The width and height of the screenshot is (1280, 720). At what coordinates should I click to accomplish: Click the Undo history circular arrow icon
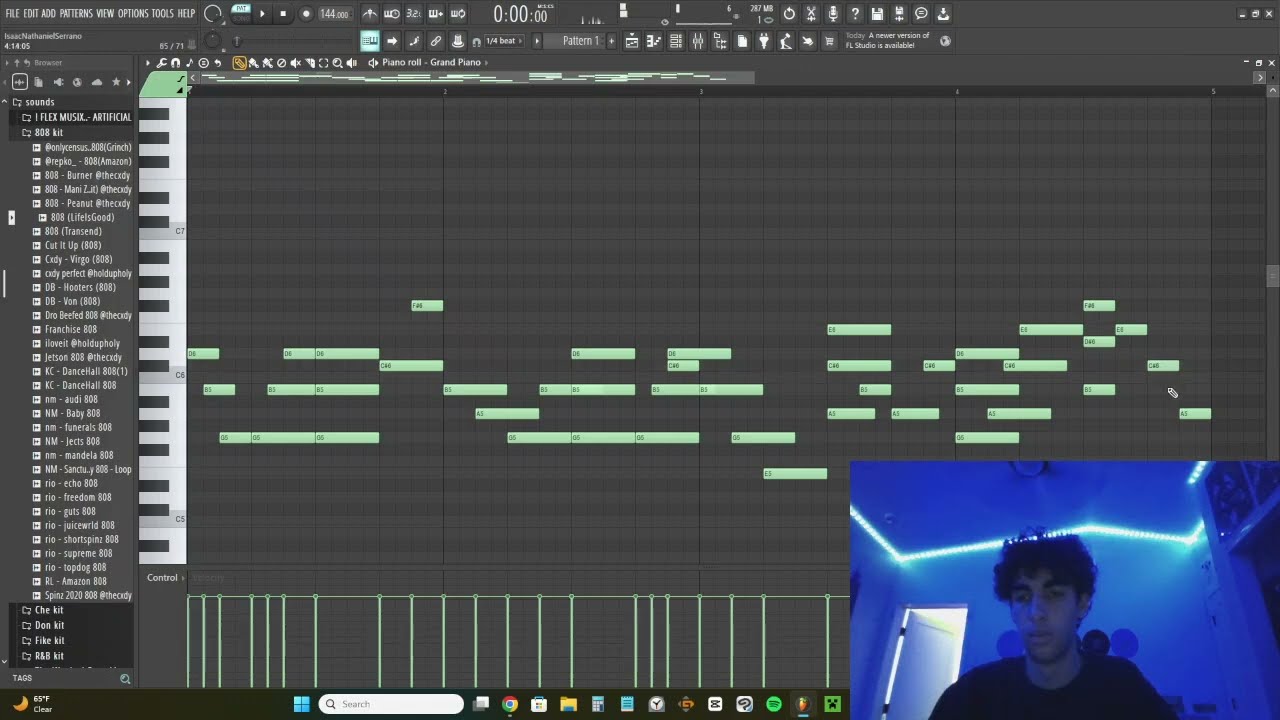[789, 14]
